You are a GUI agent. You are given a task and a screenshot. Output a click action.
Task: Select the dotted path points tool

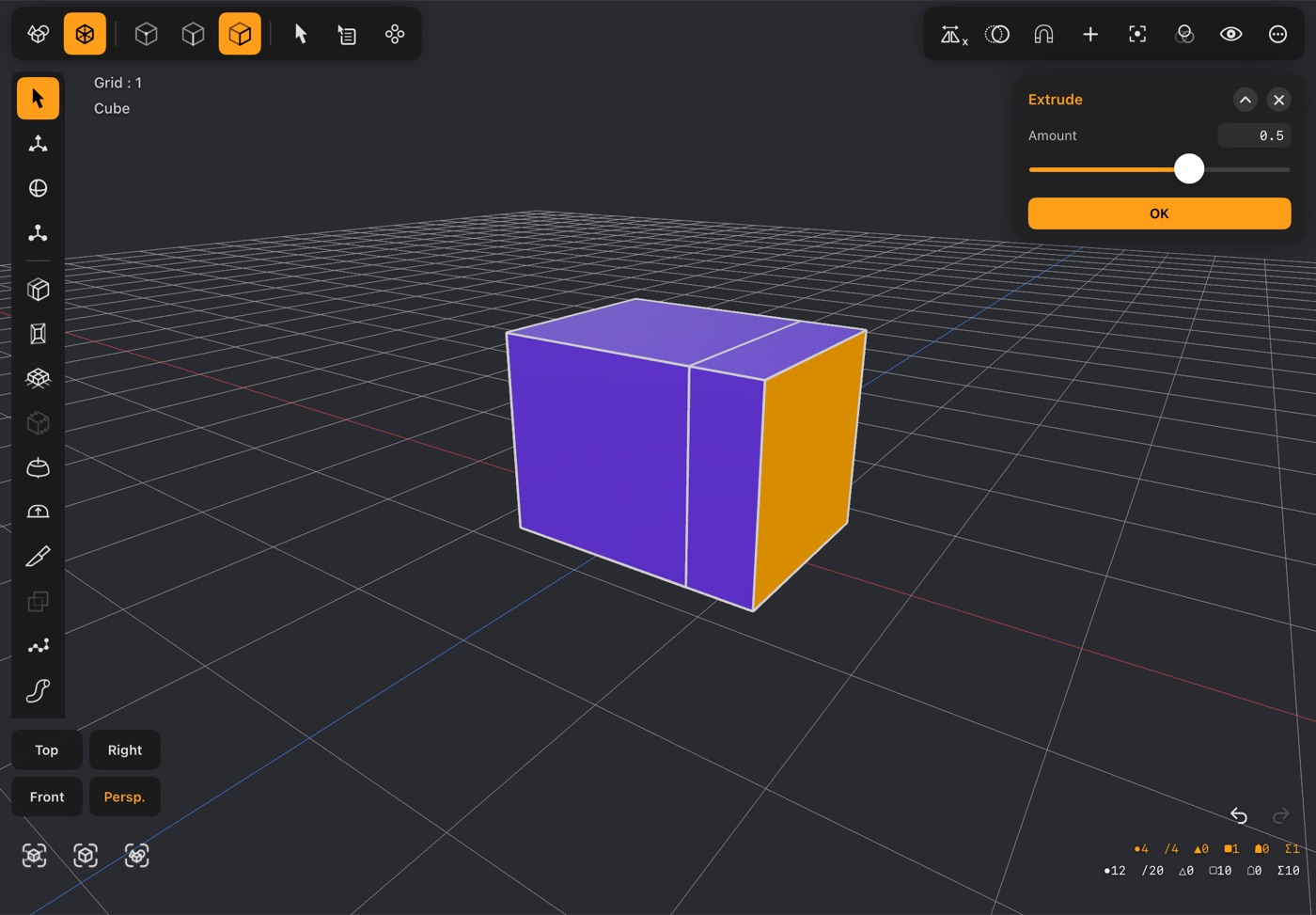pos(38,646)
